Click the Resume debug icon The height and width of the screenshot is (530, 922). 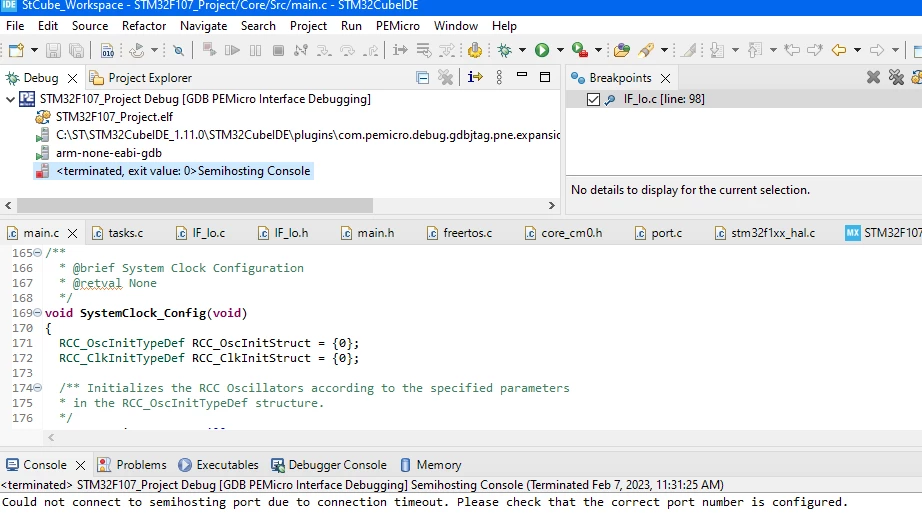click(232, 51)
